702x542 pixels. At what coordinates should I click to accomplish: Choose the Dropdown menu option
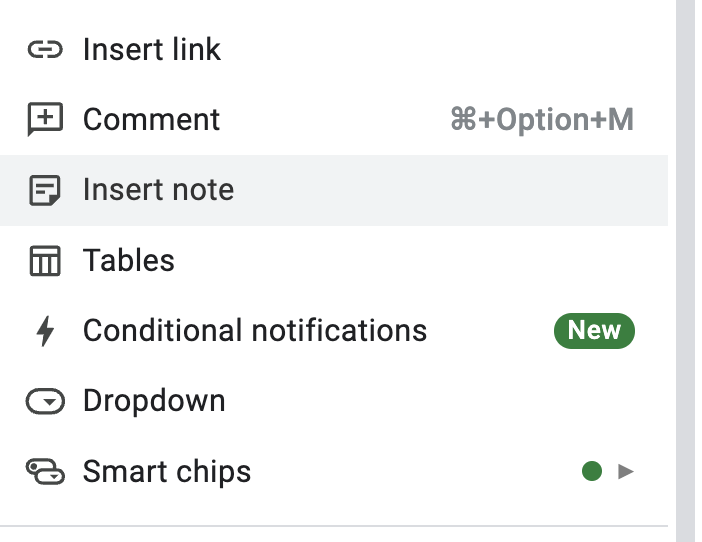(154, 402)
